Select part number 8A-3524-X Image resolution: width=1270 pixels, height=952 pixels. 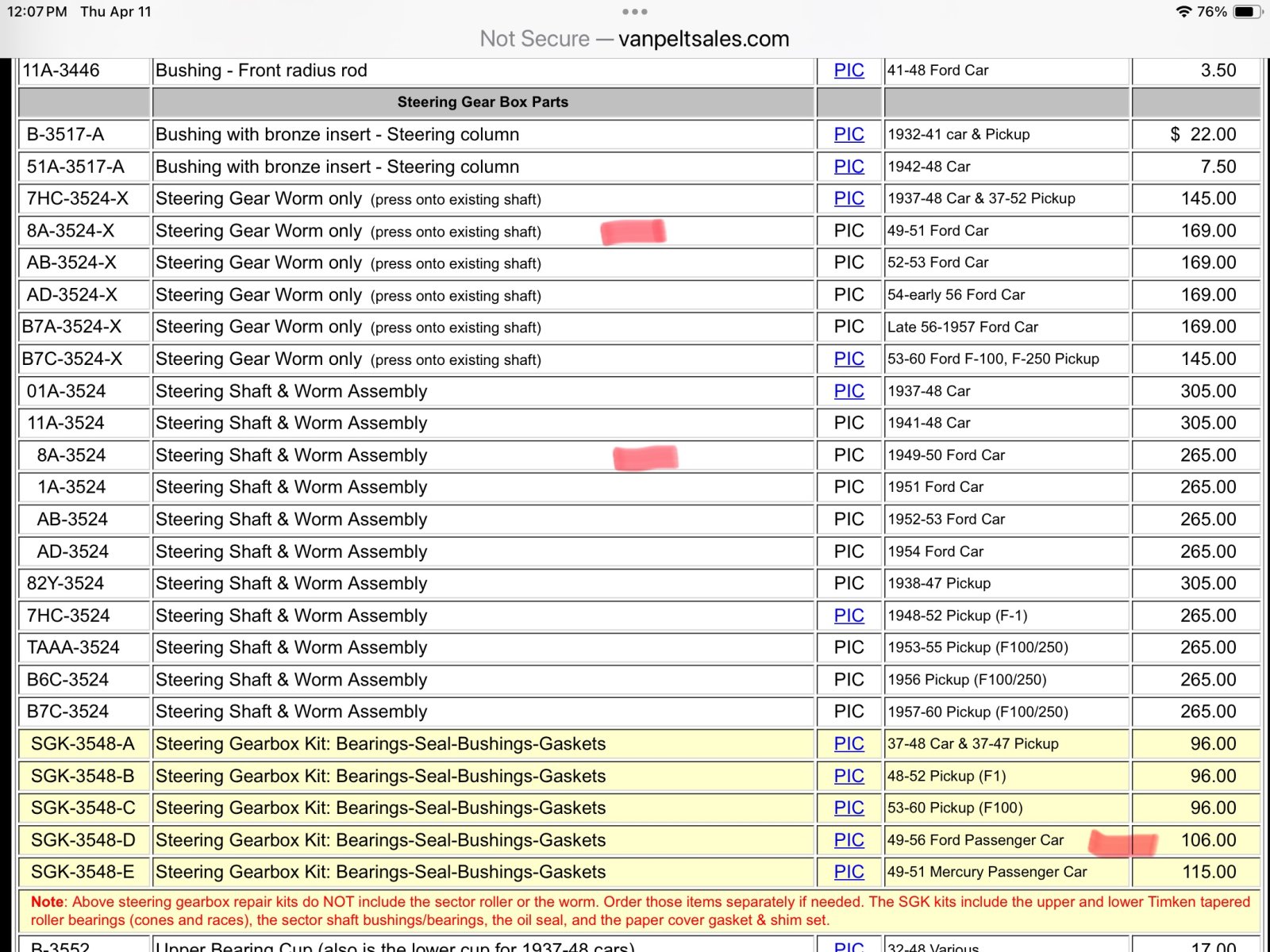[71, 231]
